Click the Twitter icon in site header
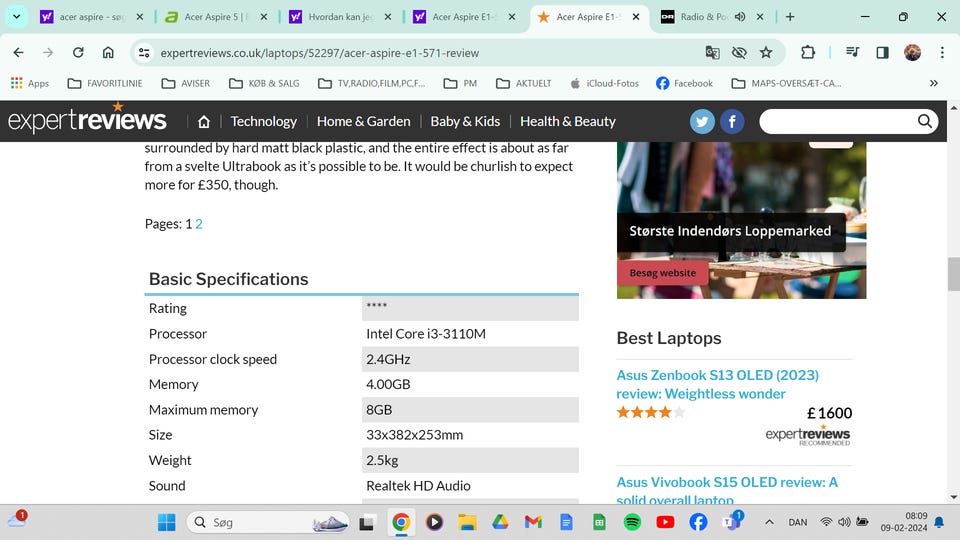Viewport: 960px width, 540px height. click(702, 121)
